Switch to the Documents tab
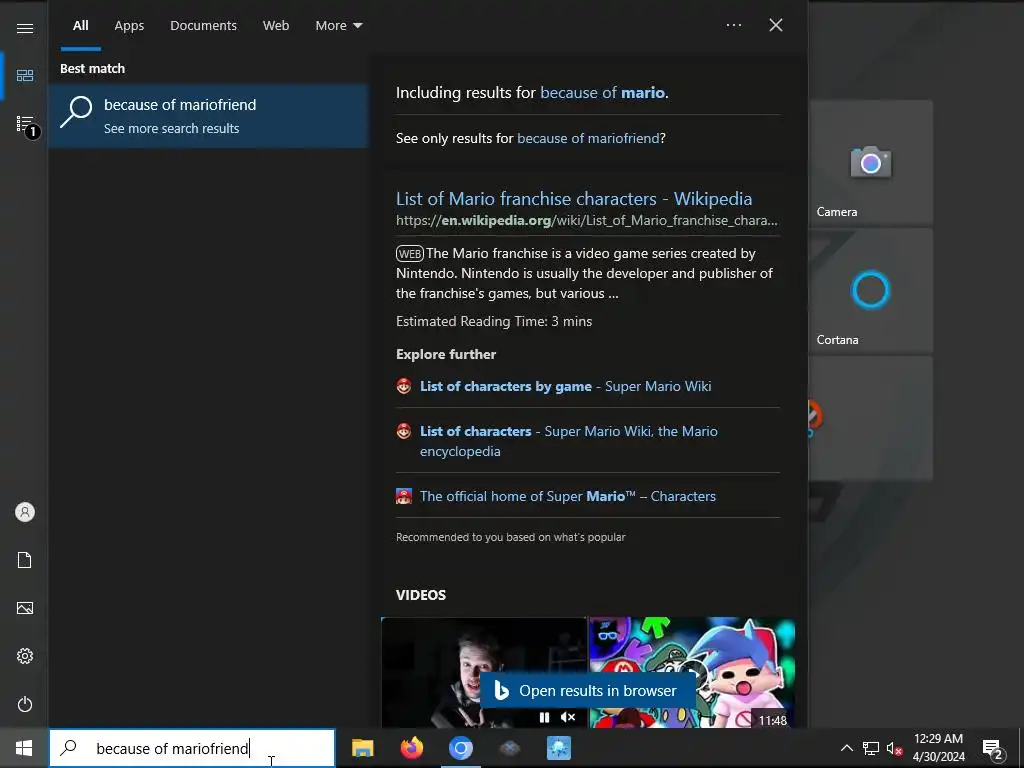 tap(203, 25)
